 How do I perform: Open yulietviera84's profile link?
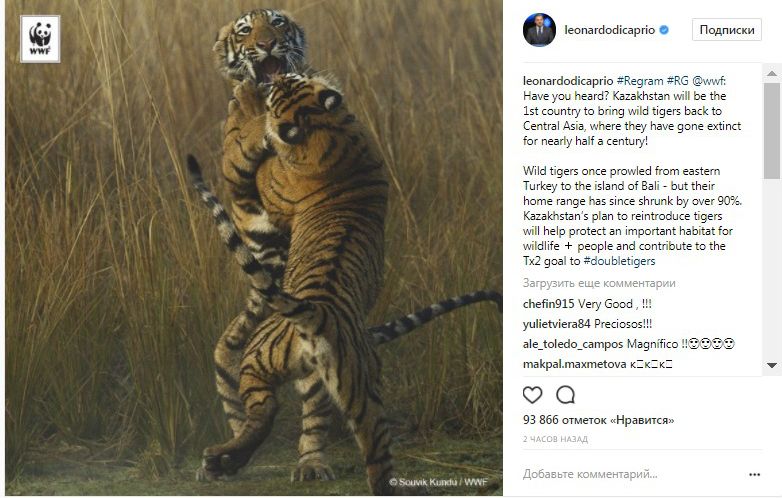pos(556,323)
